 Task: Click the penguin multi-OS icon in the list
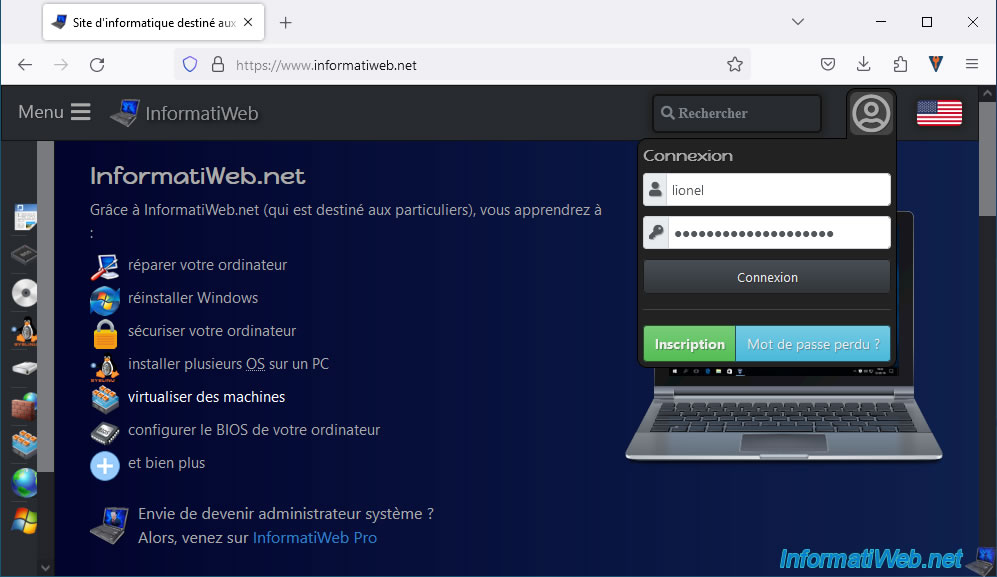pos(105,368)
